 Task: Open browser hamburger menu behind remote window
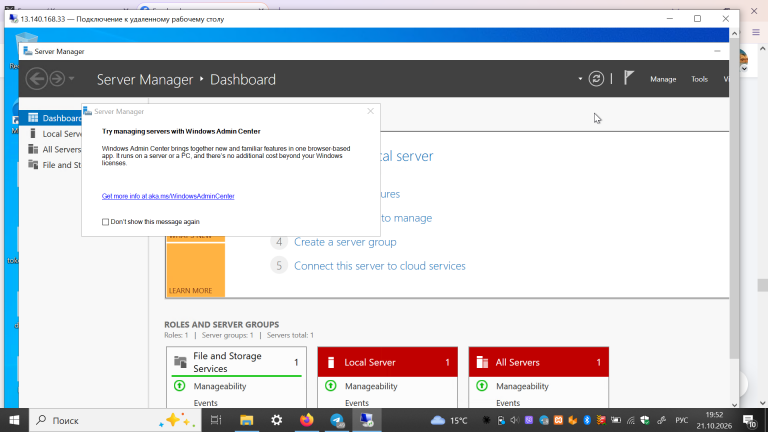756,32
